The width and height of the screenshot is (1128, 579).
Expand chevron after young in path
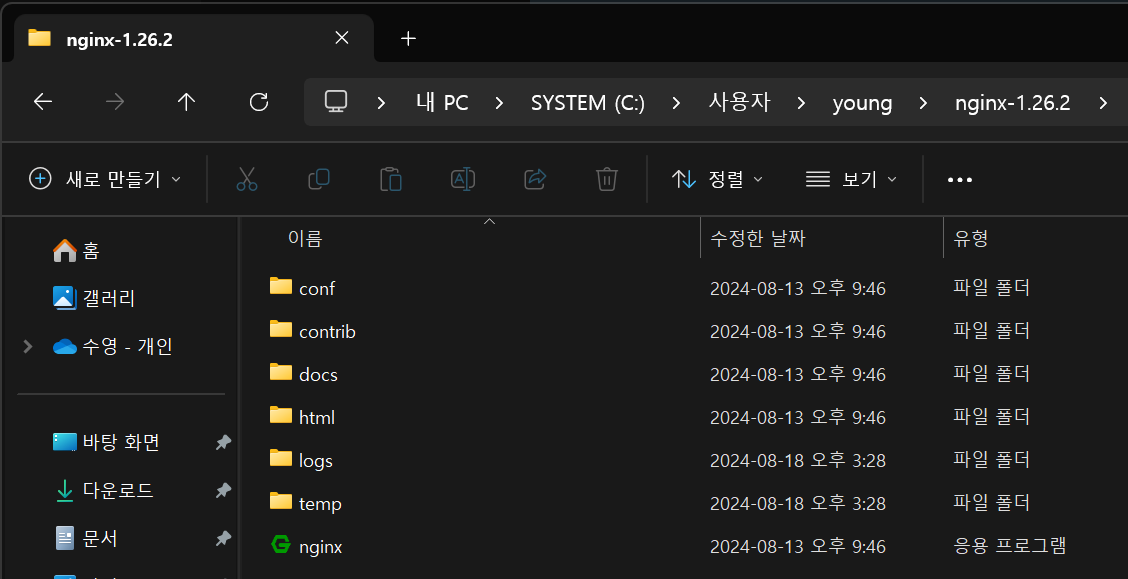coord(922,103)
